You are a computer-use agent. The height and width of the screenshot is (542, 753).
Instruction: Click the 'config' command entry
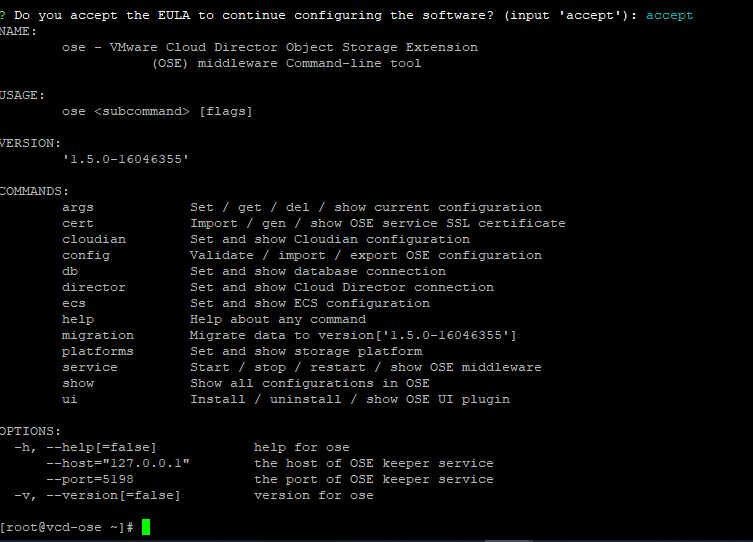pos(85,255)
